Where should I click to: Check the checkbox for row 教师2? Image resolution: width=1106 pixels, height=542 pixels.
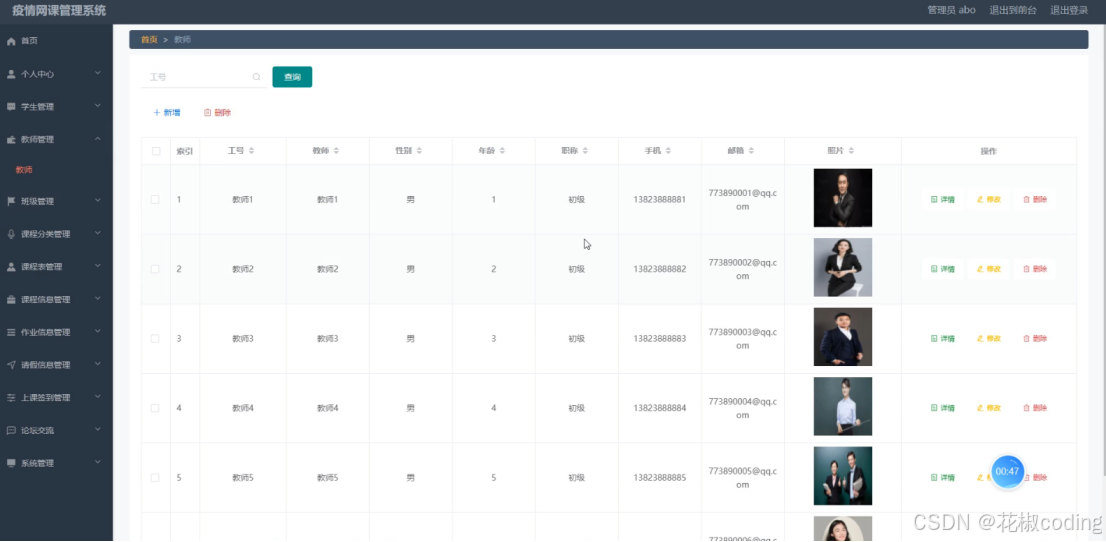(155, 269)
